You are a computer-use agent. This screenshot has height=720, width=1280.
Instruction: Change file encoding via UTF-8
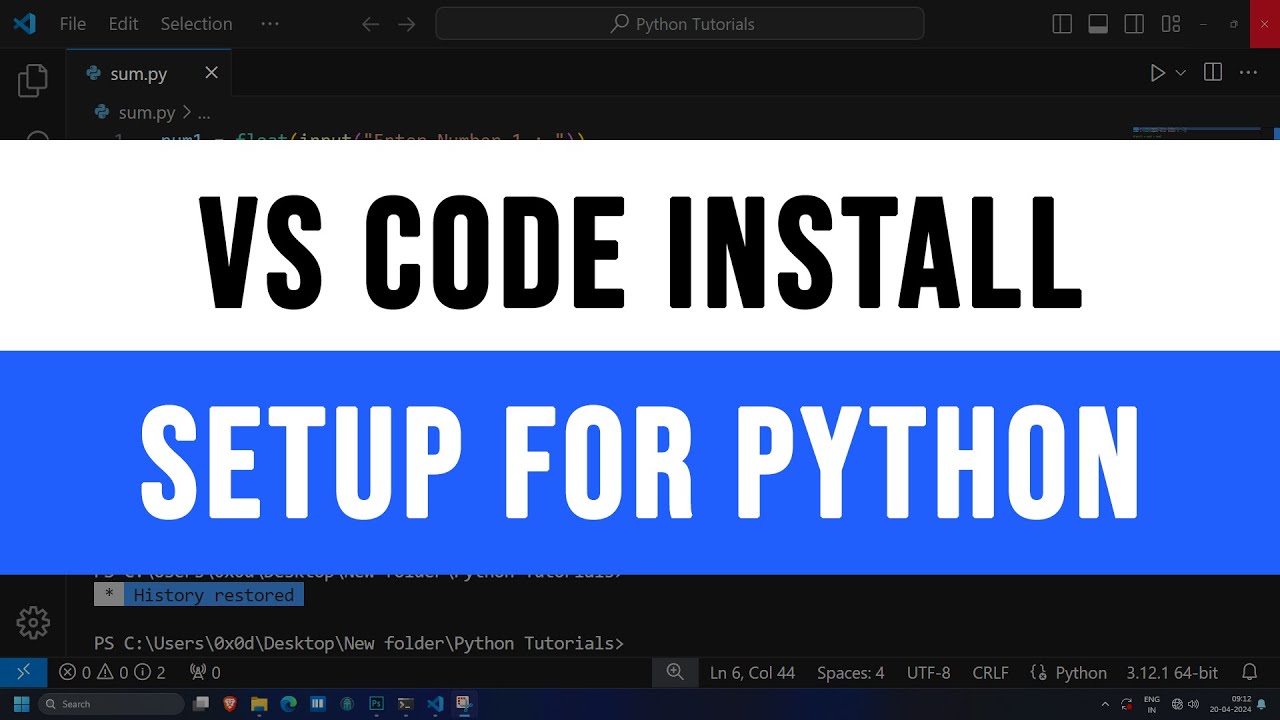point(929,673)
